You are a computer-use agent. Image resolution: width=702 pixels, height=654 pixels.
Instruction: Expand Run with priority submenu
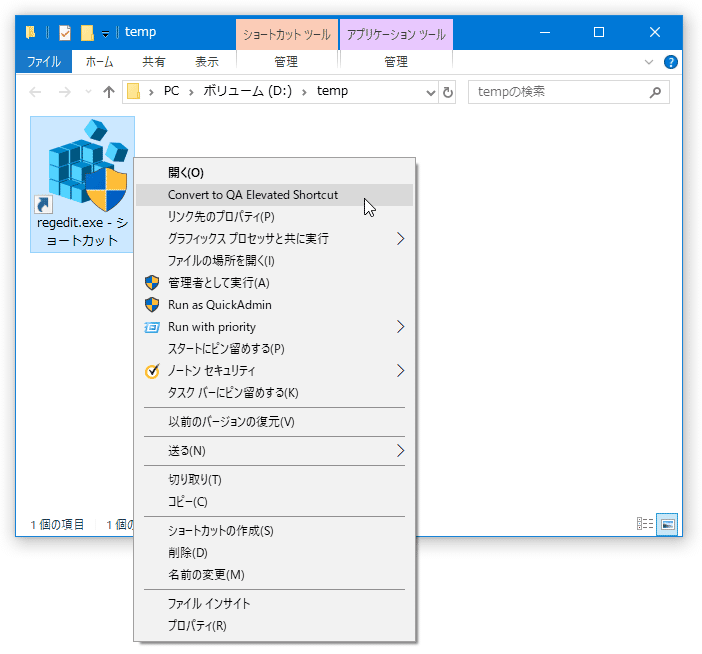click(x=274, y=327)
